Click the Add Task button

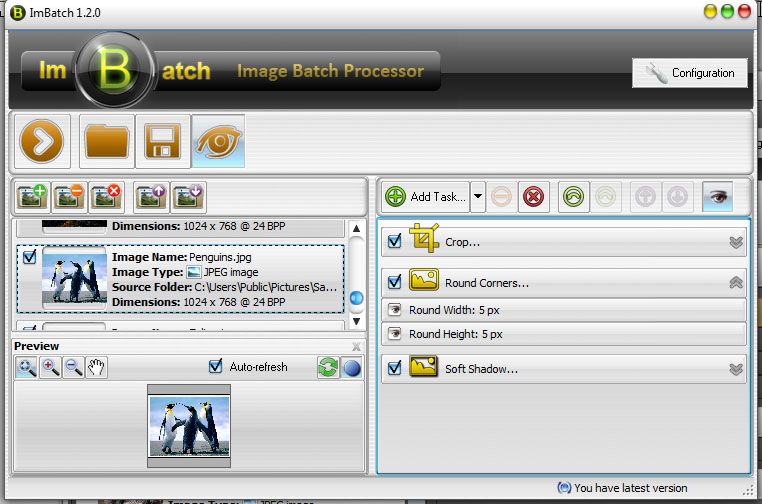click(426, 197)
